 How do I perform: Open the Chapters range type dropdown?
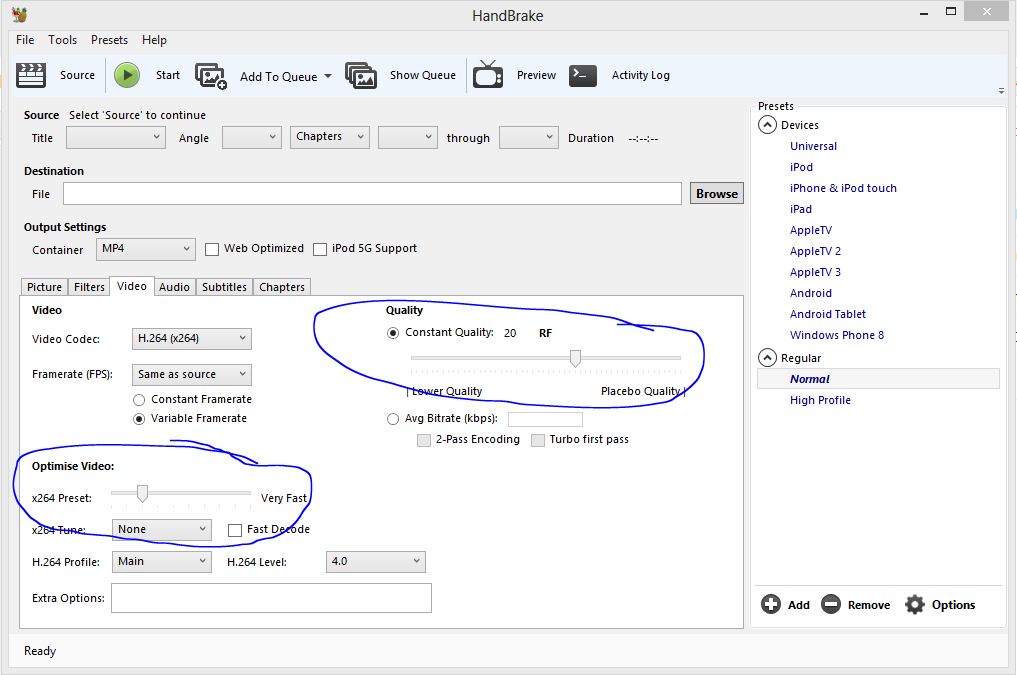pyautogui.click(x=330, y=137)
